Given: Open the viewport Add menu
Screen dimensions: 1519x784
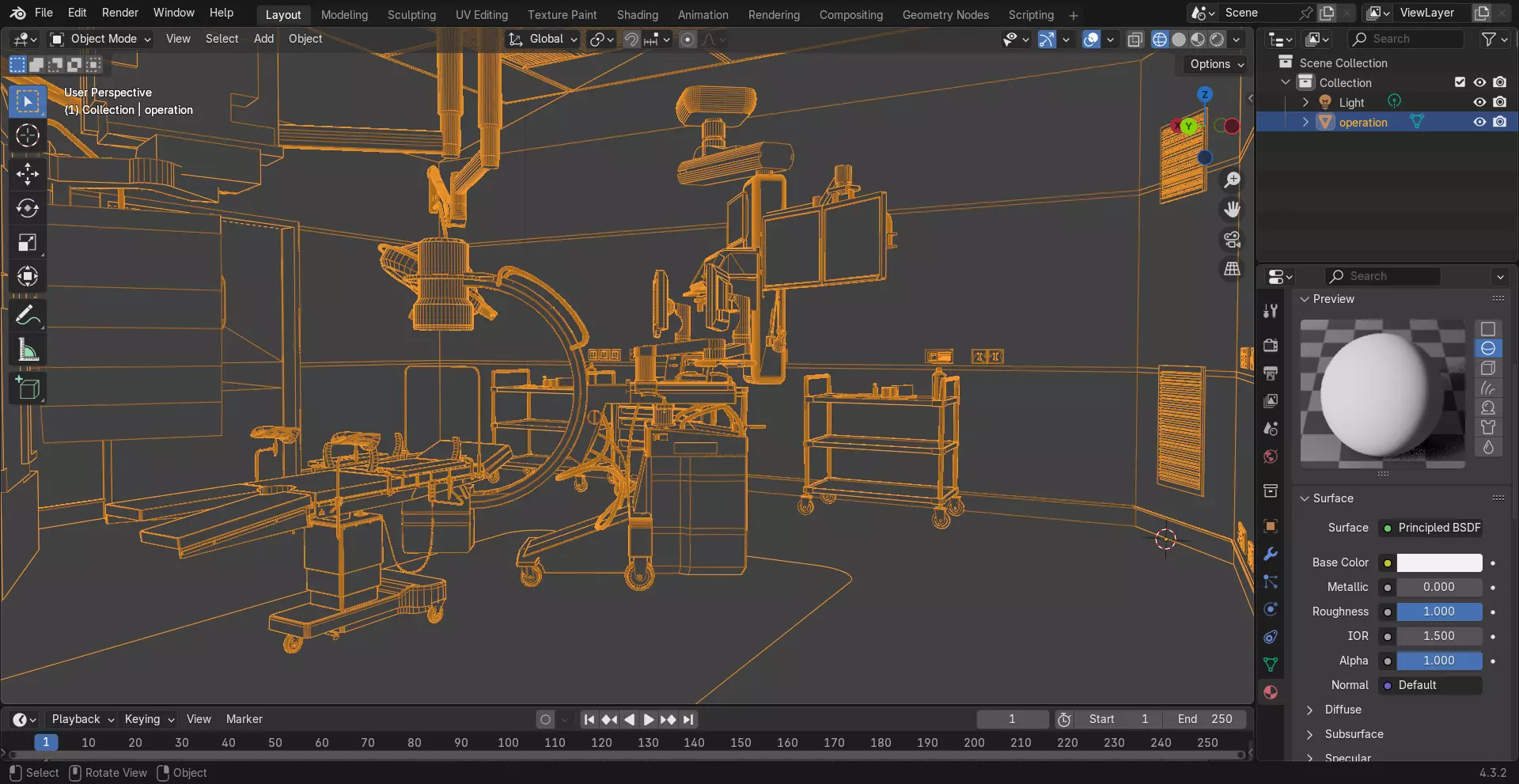Looking at the screenshot, I should pos(263,39).
